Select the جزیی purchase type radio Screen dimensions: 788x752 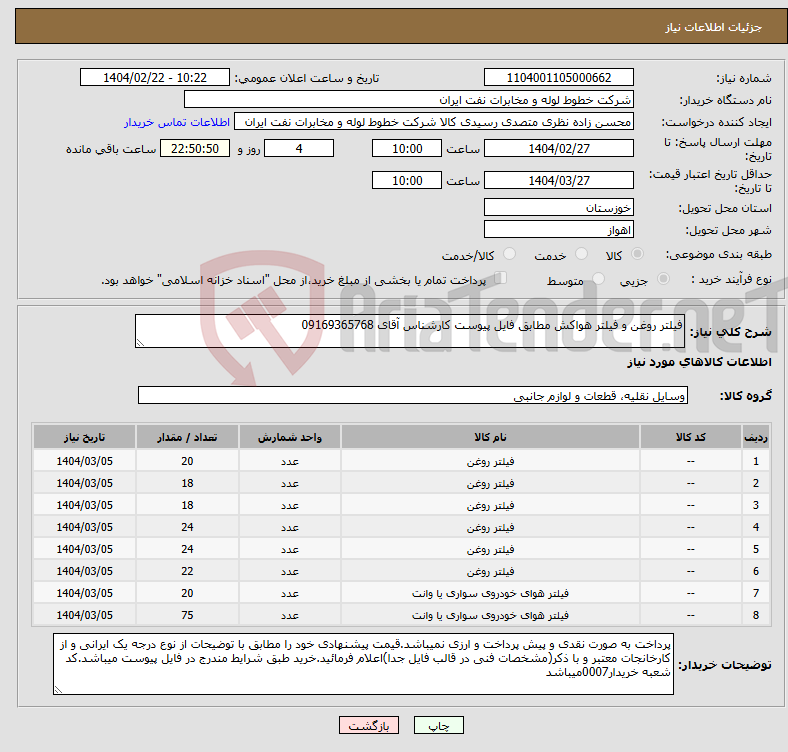point(663,278)
